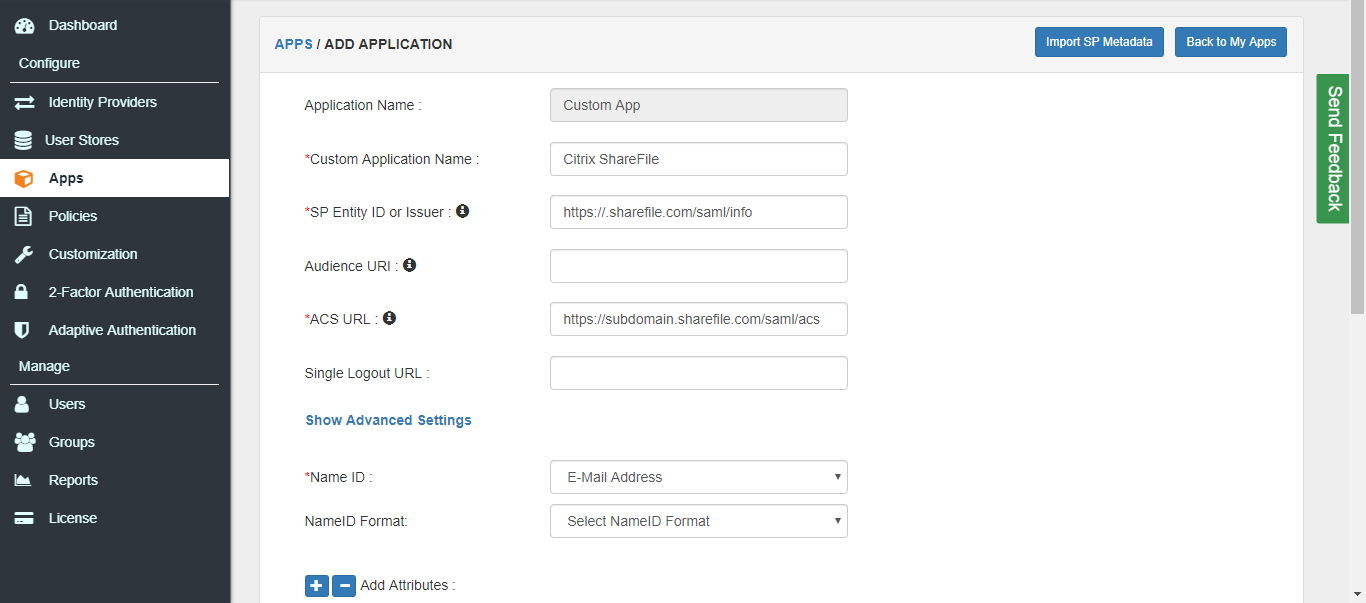The image size is (1366, 603).
Task: Click the minus remove attribute button
Action: (x=344, y=586)
